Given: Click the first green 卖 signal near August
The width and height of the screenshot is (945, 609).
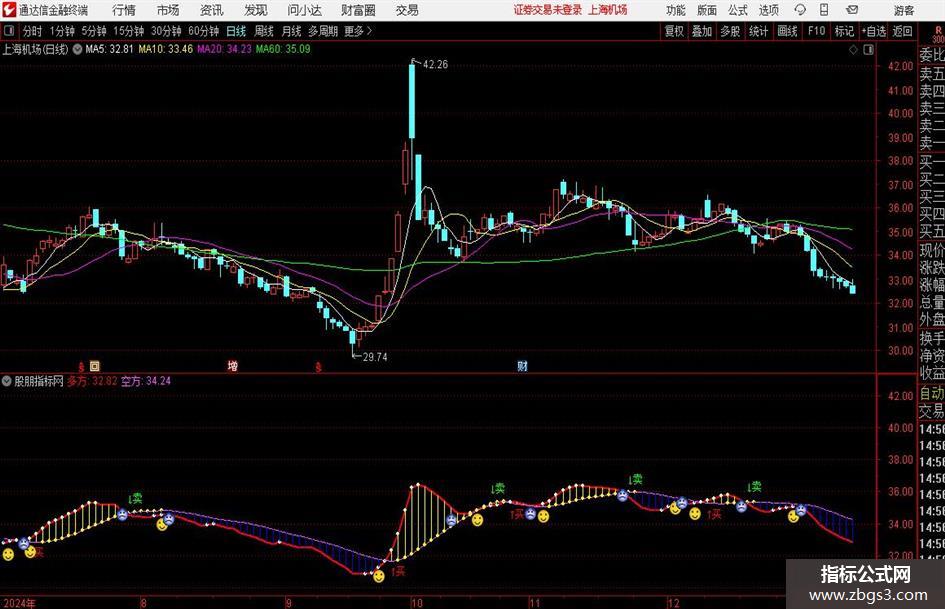Looking at the screenshot, I should pos(136,498).
